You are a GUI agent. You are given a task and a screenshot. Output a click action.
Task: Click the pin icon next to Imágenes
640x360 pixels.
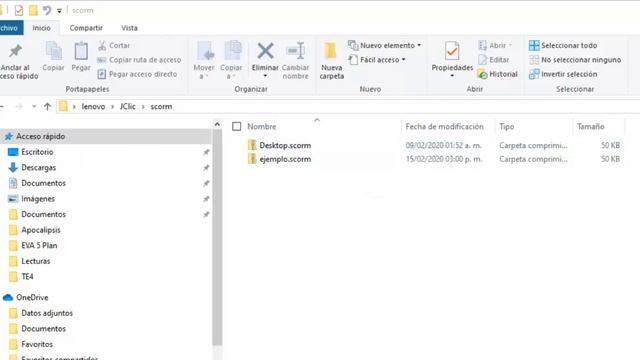(206, 199)
